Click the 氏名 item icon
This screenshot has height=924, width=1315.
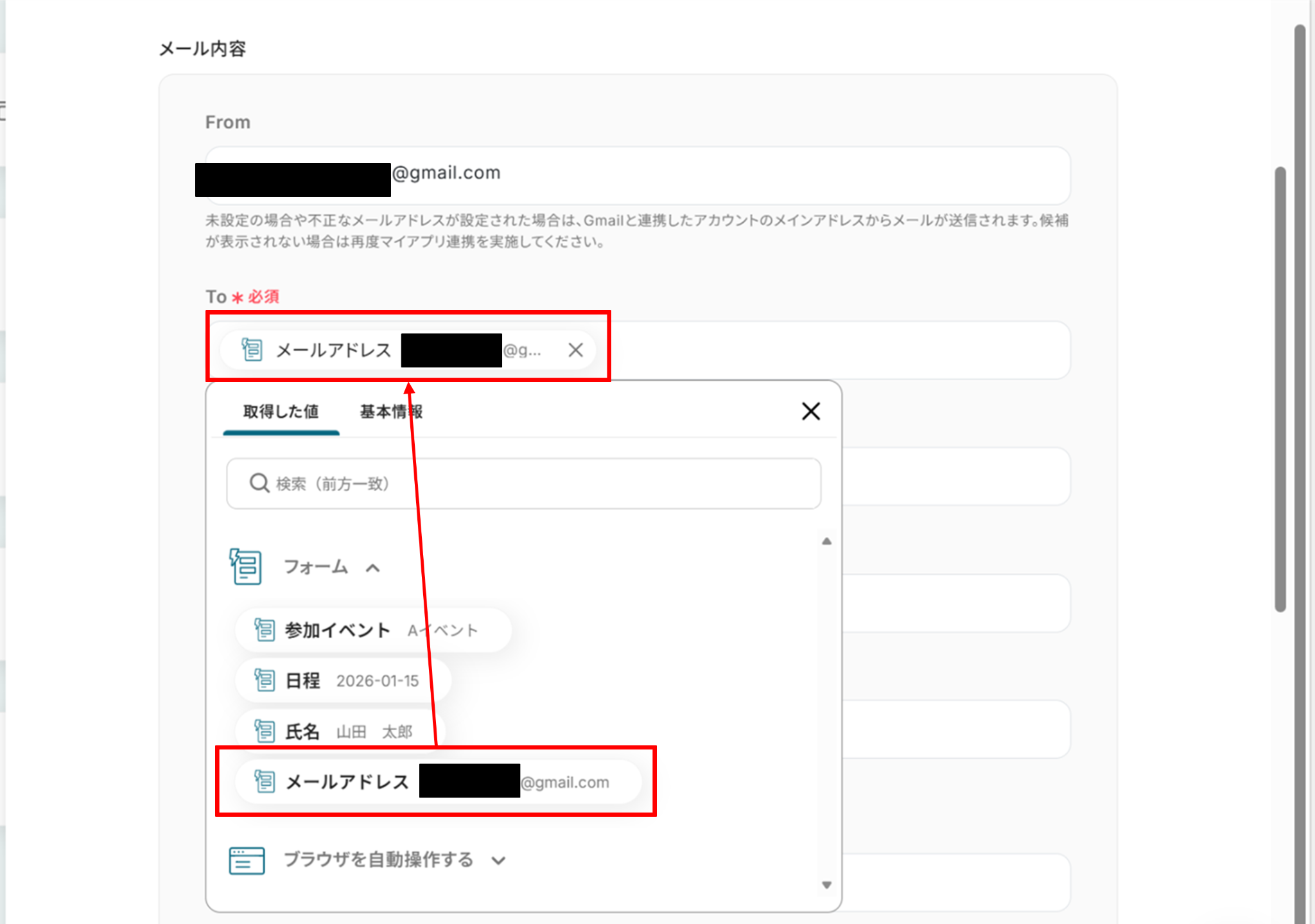pos(265,731)
